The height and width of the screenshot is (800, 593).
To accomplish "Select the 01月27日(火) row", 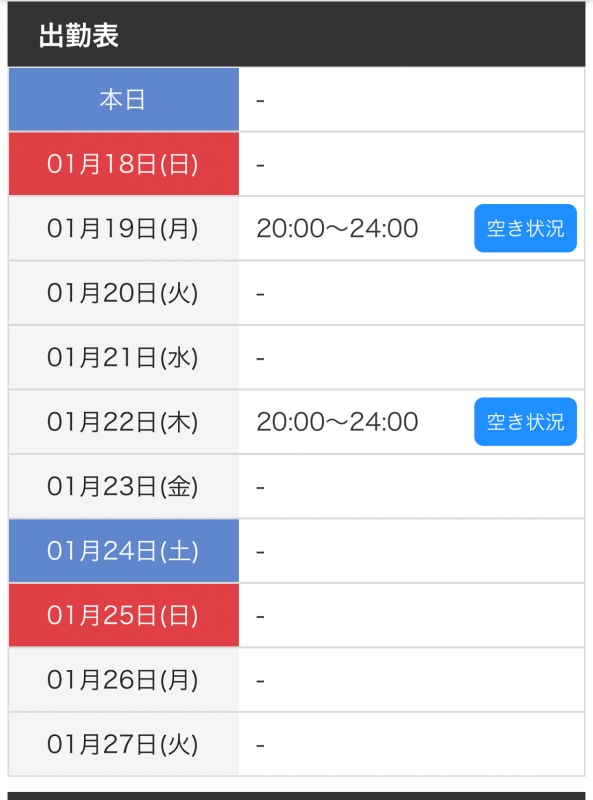I will click(x=123, y=744).
